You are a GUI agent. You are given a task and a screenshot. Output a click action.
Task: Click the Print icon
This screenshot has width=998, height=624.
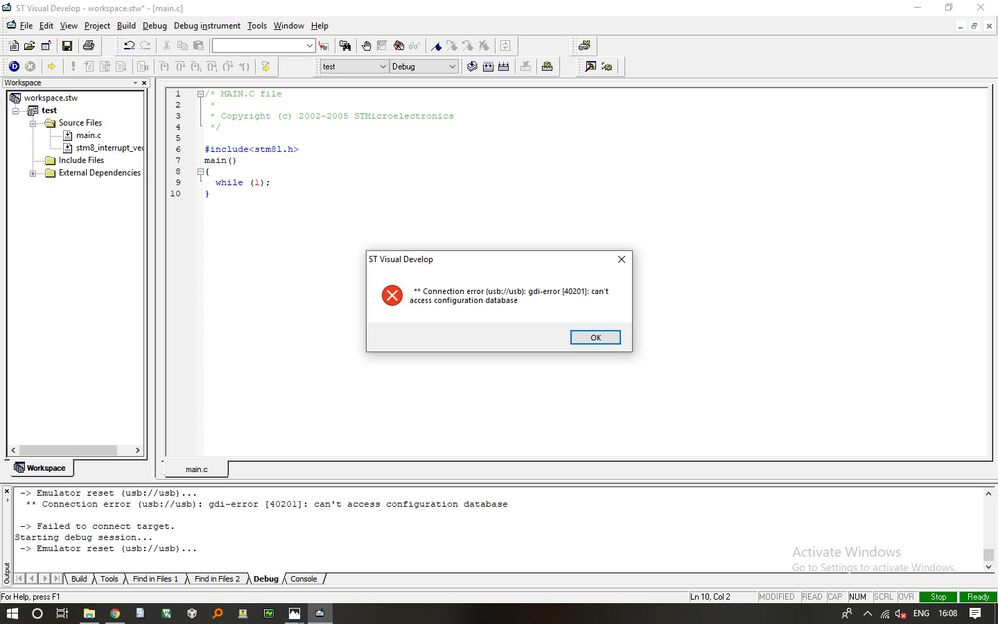pyautogui.click(x=88, y=46)
